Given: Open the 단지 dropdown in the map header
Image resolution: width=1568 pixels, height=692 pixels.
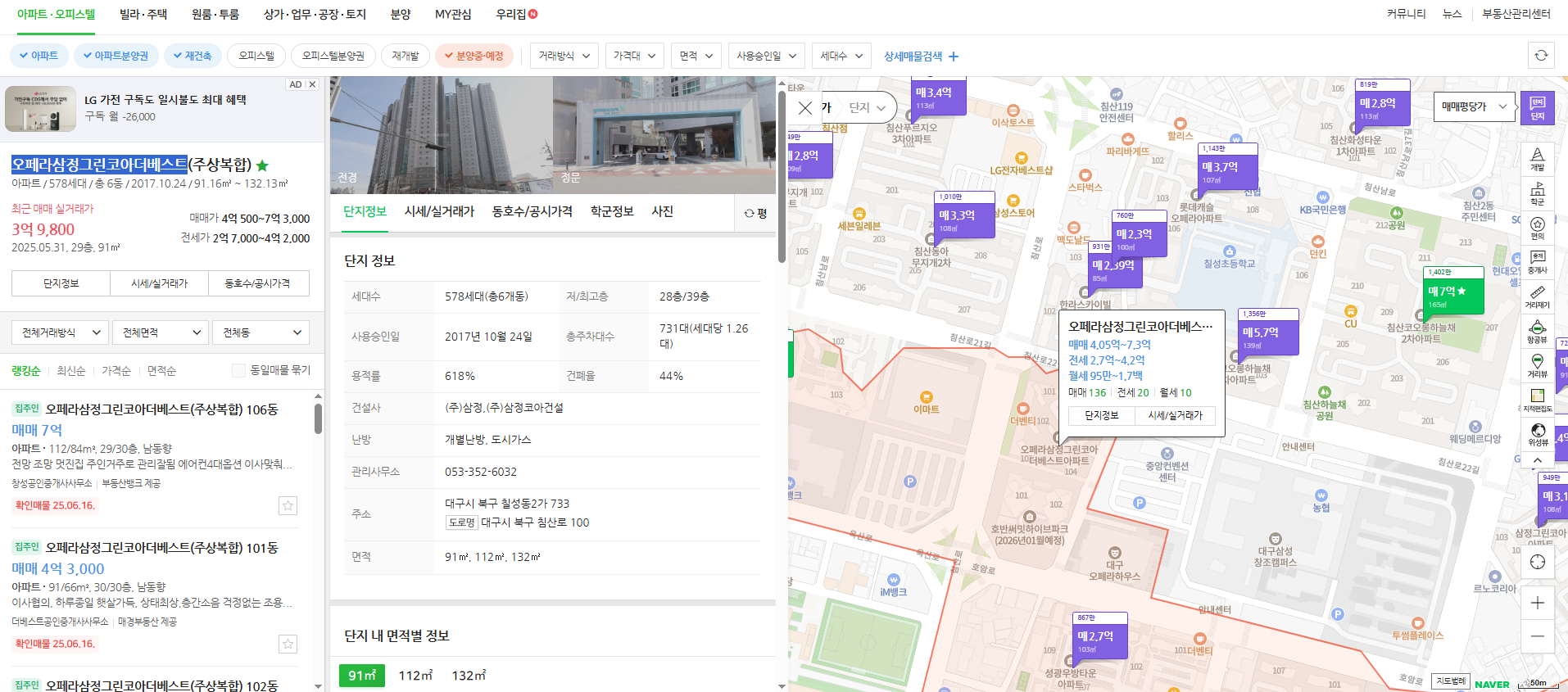Looking at the screenshot, I should click(x=868, y=107).
